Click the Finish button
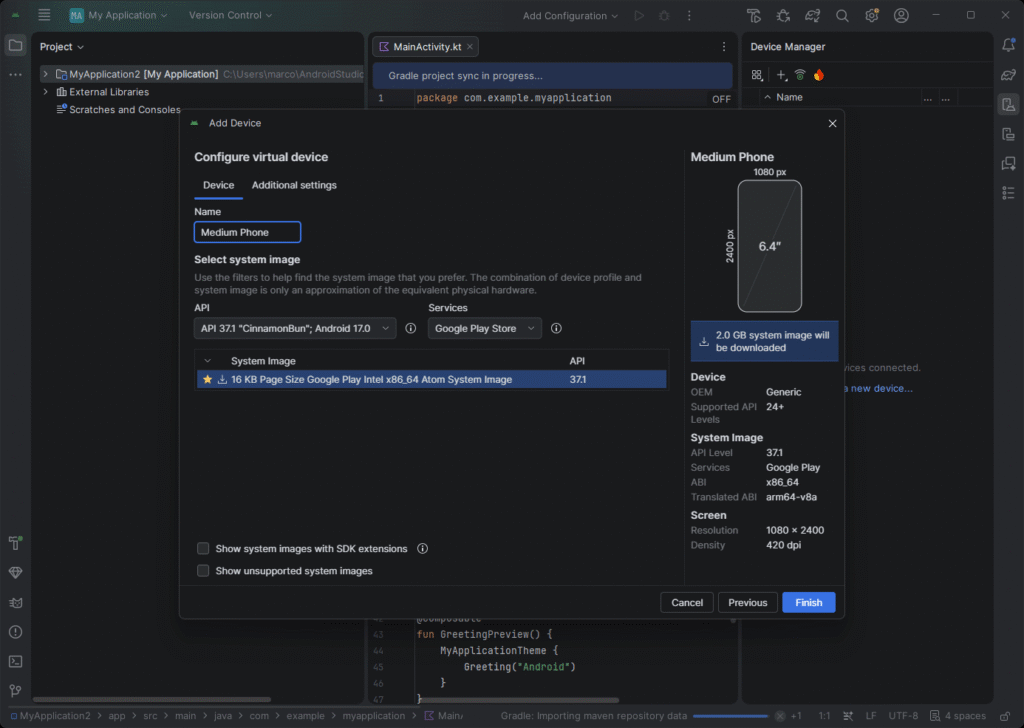The height and width of the screenshot is (728, 1024). tap(808, 603)
